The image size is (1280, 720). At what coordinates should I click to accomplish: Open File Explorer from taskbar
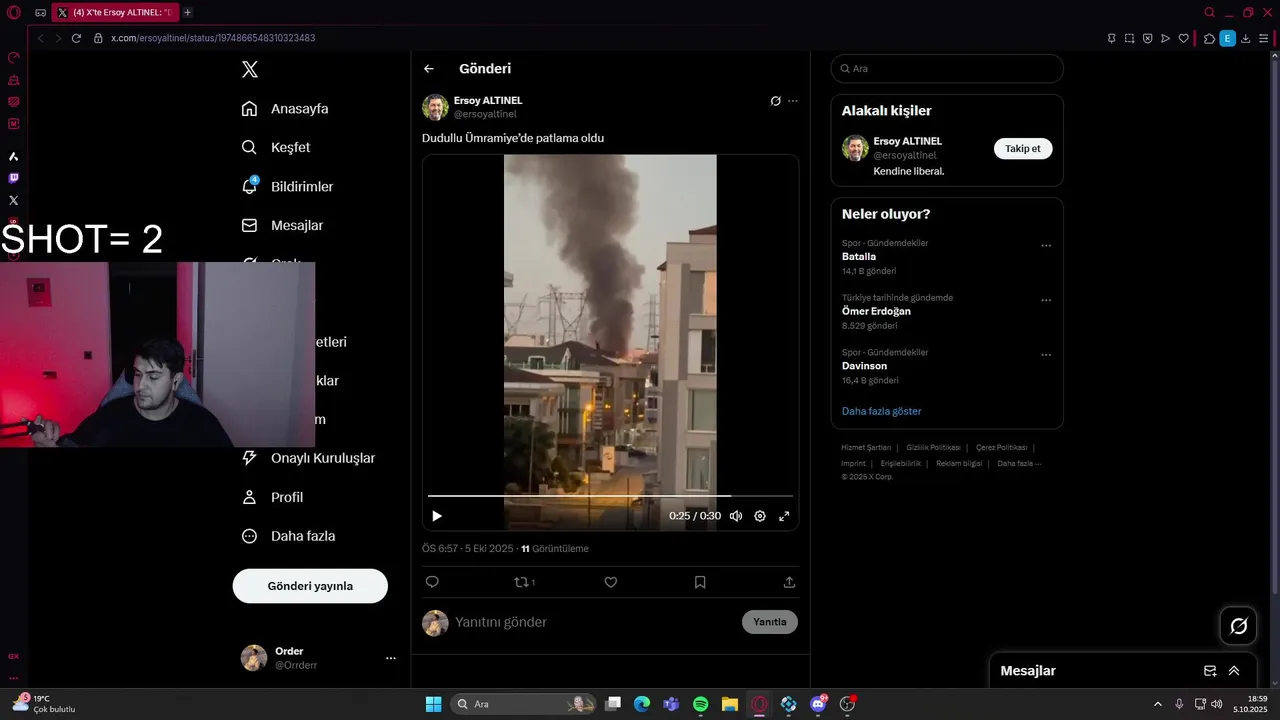[x=729, y=704]
